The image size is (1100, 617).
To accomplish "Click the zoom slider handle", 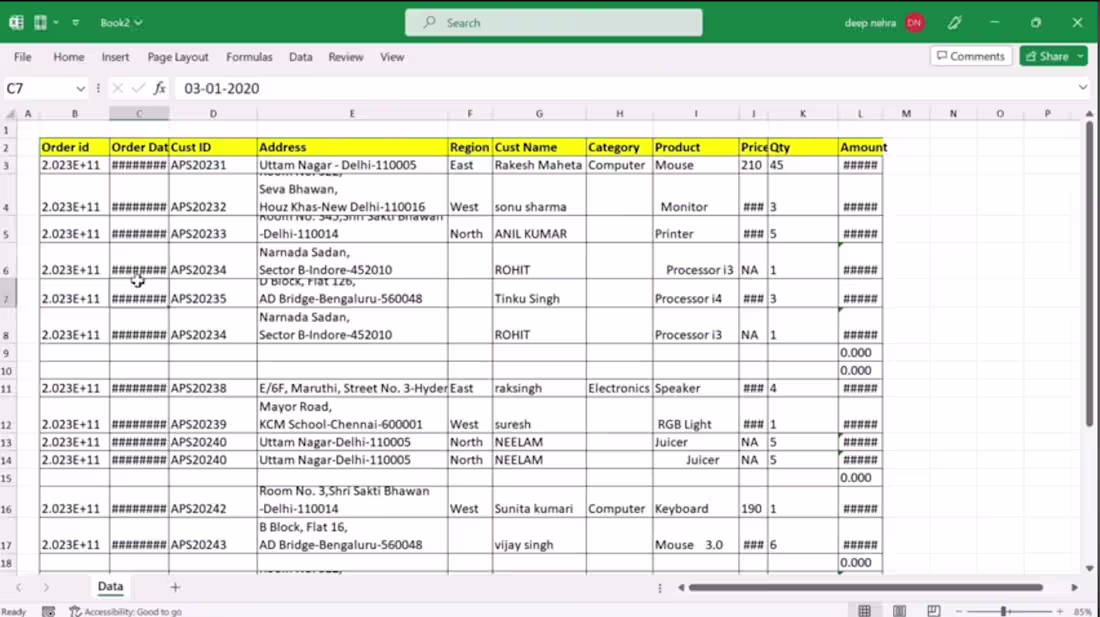I will click(1004, 611).
